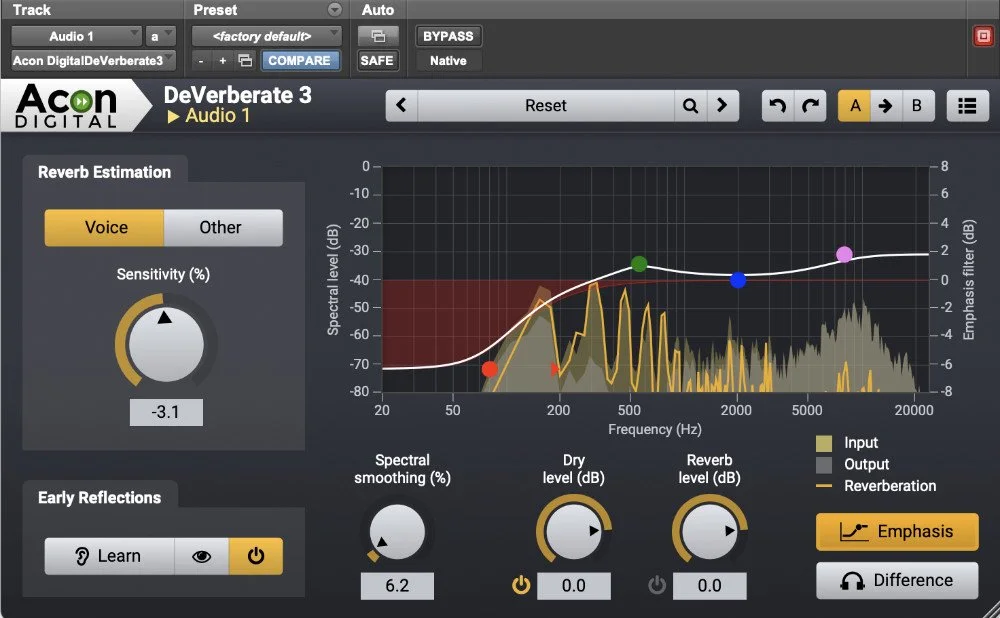Open the plugin menu list icon
This screenshot has width=1000, height=618.
click(967, 105)
